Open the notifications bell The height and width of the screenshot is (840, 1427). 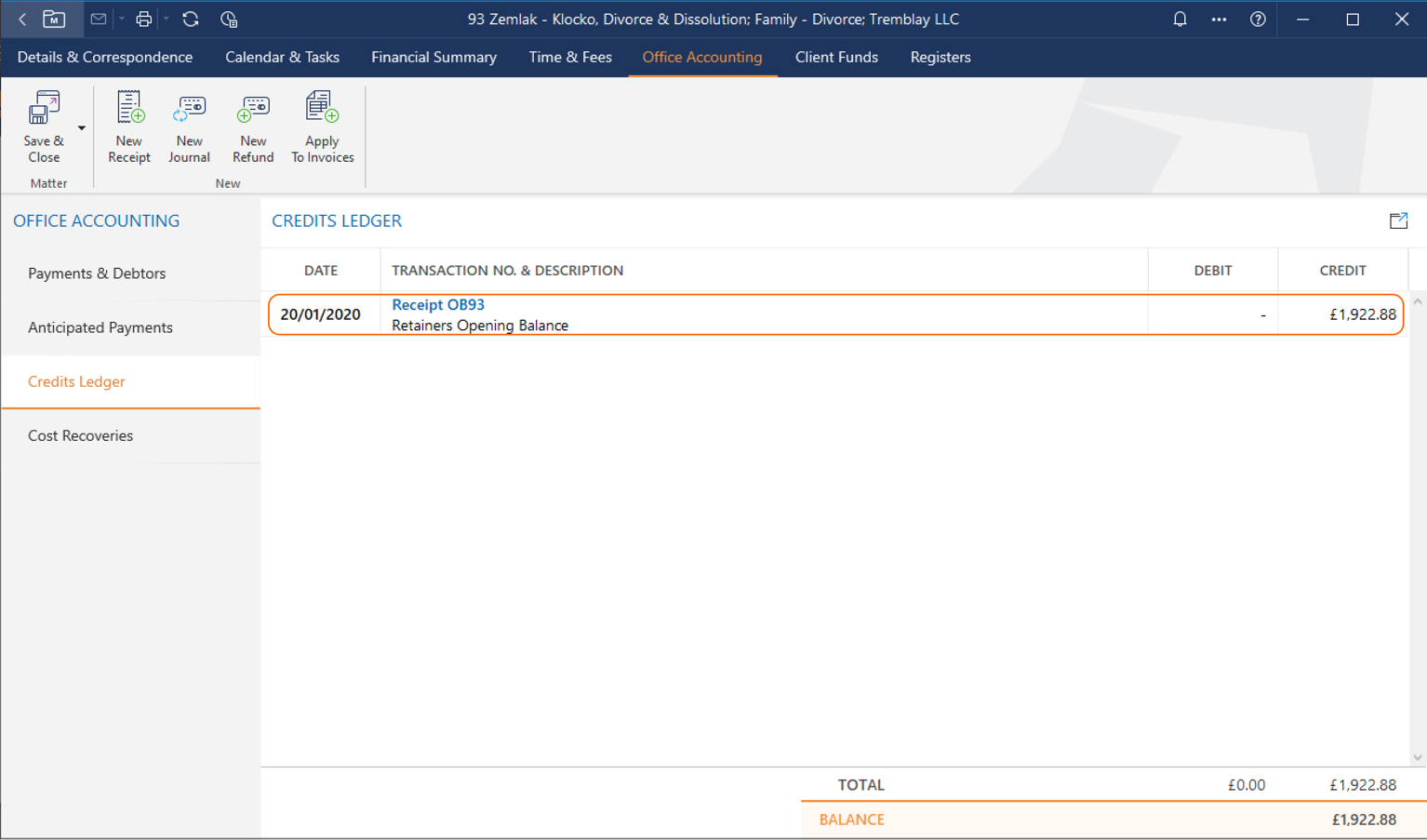tap(1180, 19)
